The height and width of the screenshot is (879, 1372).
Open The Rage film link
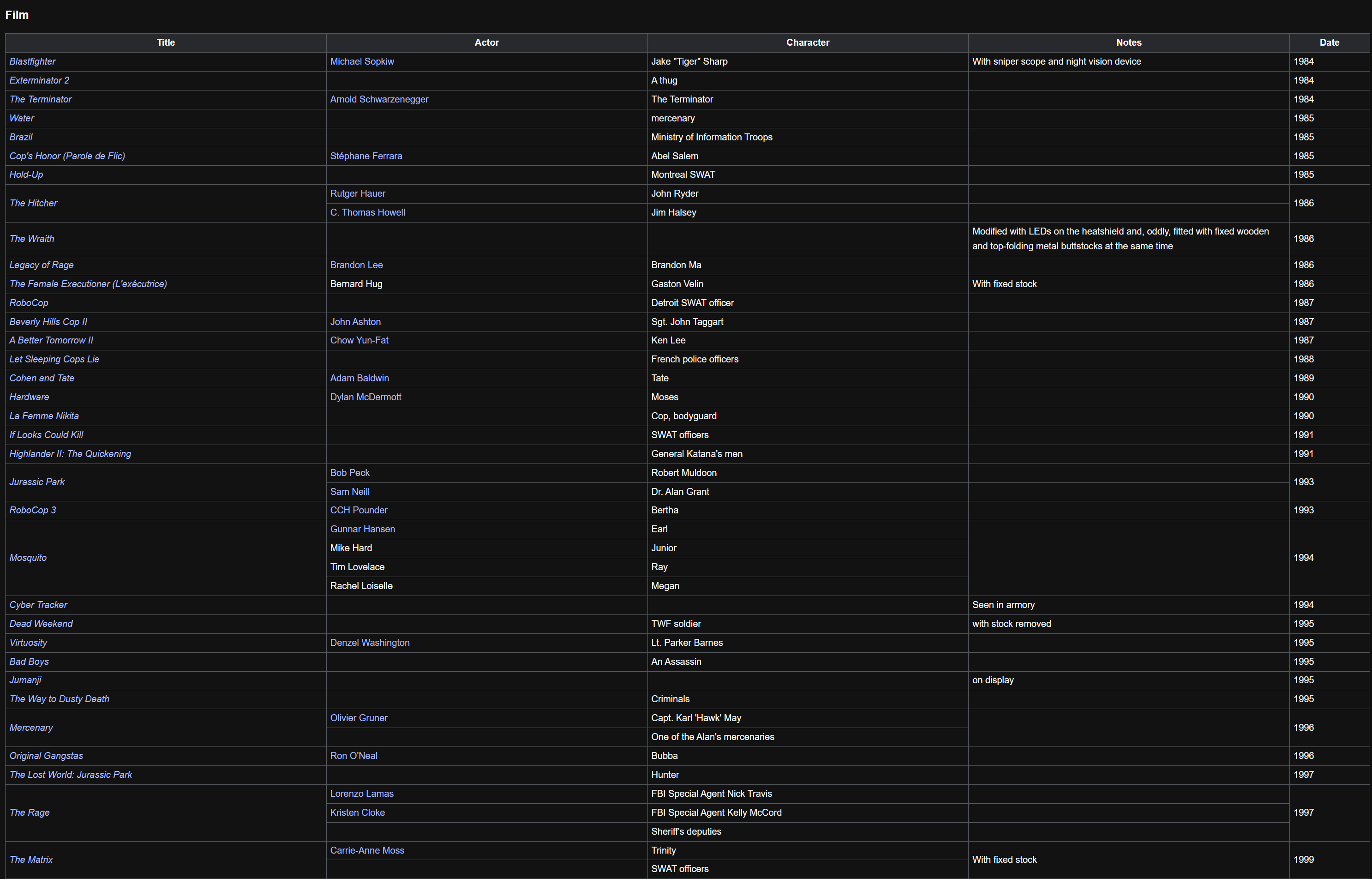coord(30,812)
